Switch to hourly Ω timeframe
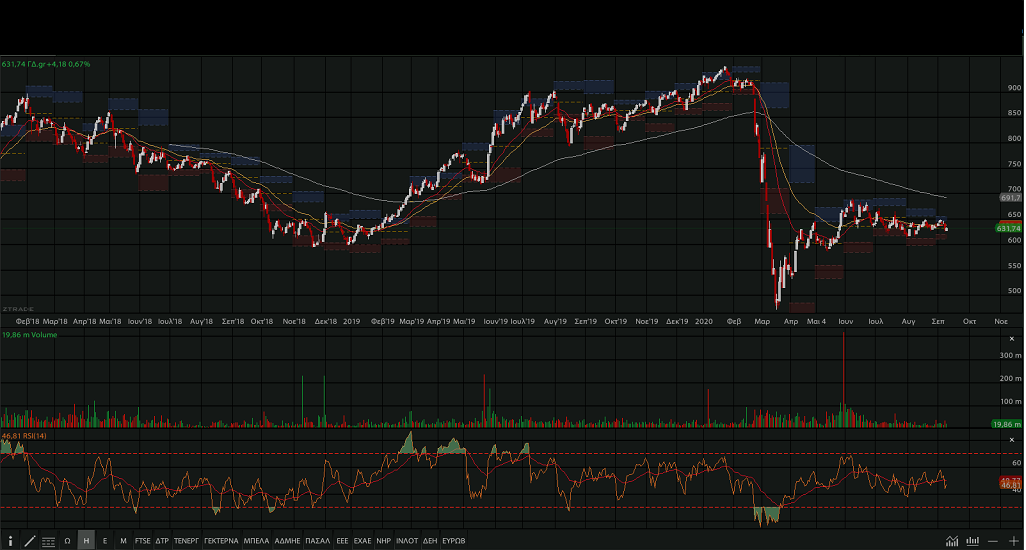This screenshot has height=550, width=1026. tap(67, 541)
